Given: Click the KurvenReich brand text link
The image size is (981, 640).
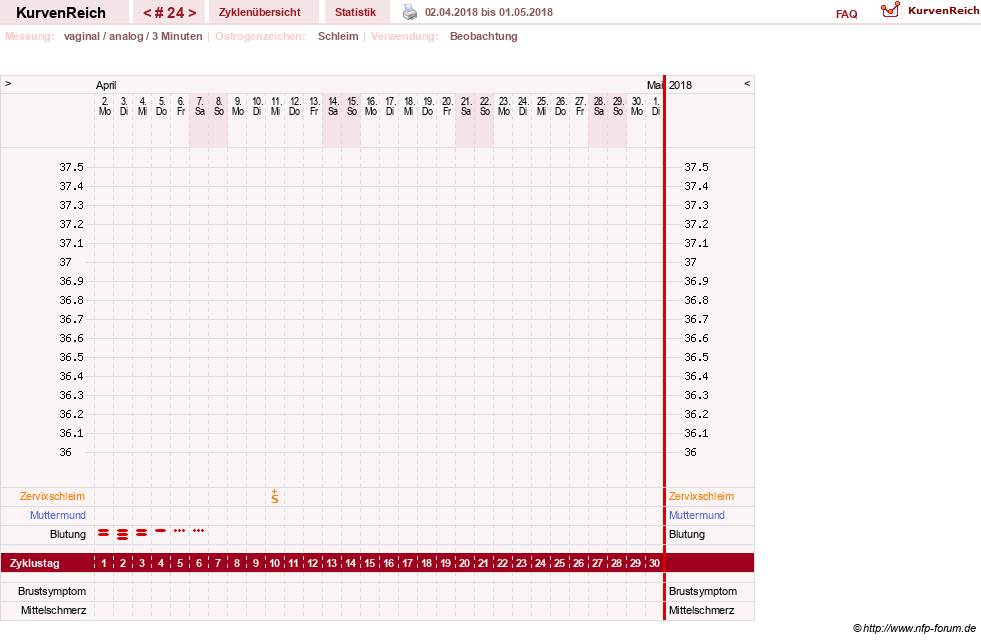Looking at the screenshot, I should 943,11.
